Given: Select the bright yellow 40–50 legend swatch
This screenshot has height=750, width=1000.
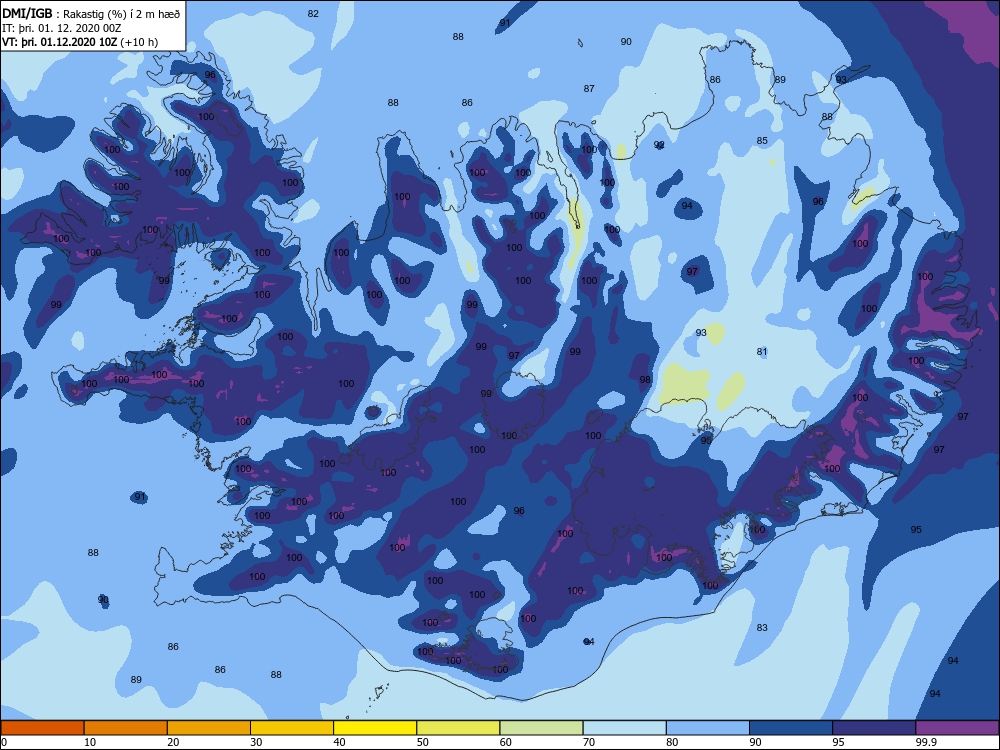Looking at the screenshot, I should pyautogui.click(x=375, y=728).
